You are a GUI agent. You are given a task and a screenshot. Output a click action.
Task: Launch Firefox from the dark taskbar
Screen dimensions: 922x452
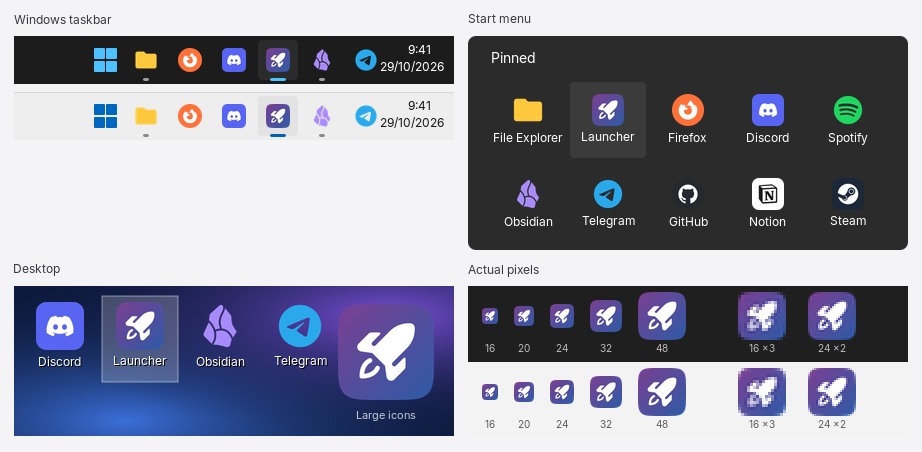tap(190, 60)
